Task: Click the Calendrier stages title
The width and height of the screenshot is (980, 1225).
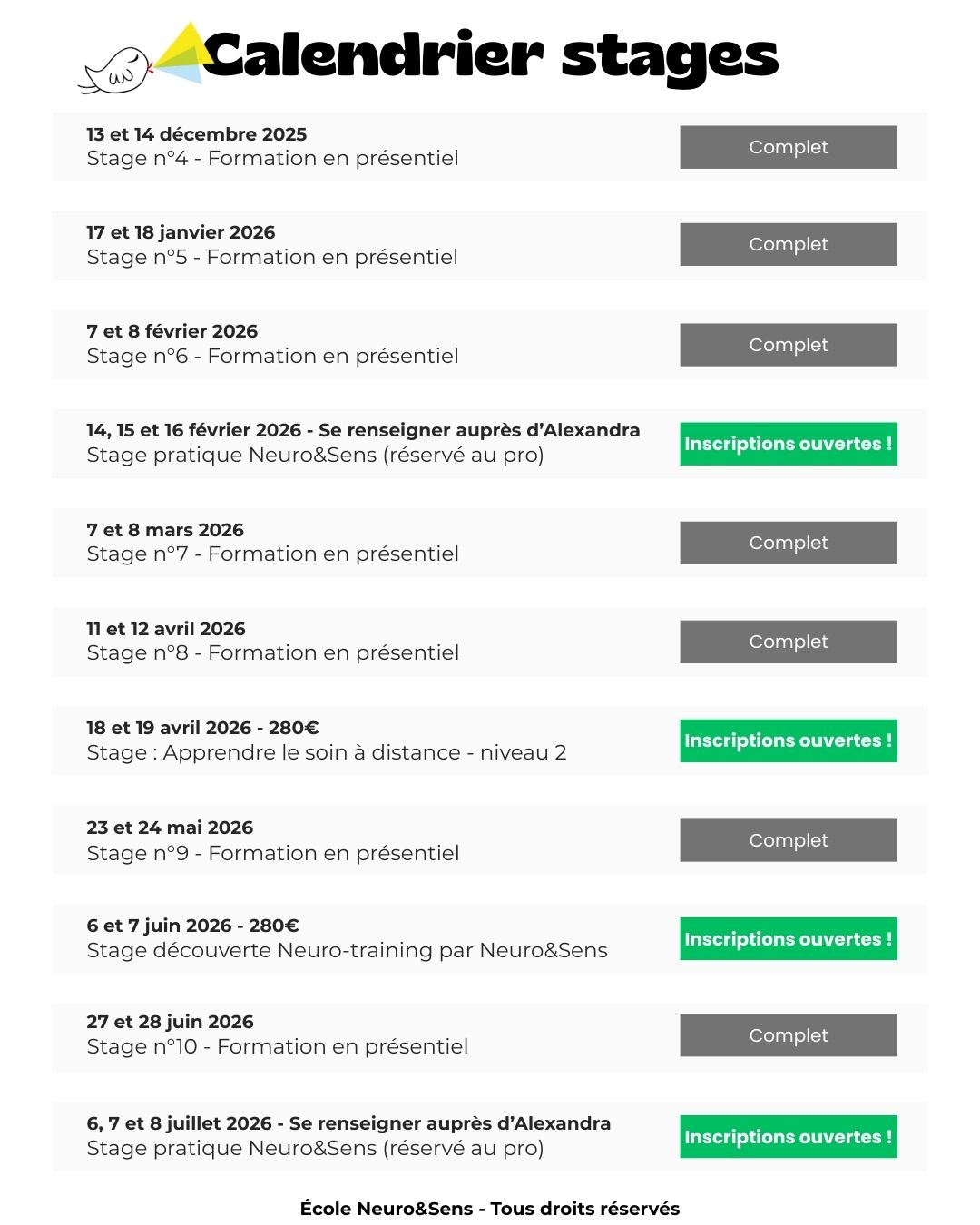Action: 490,55
